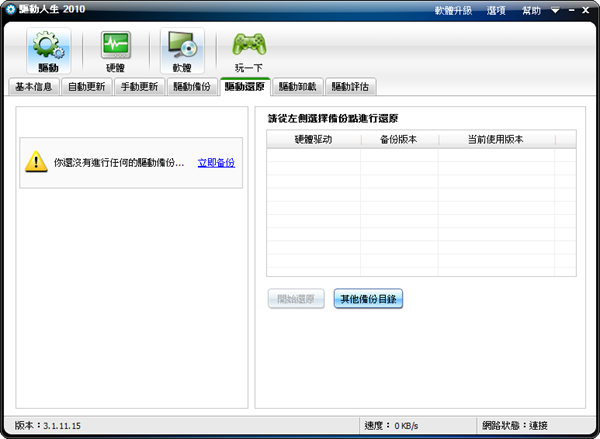Click the yellow warning triangle icon

36,162
